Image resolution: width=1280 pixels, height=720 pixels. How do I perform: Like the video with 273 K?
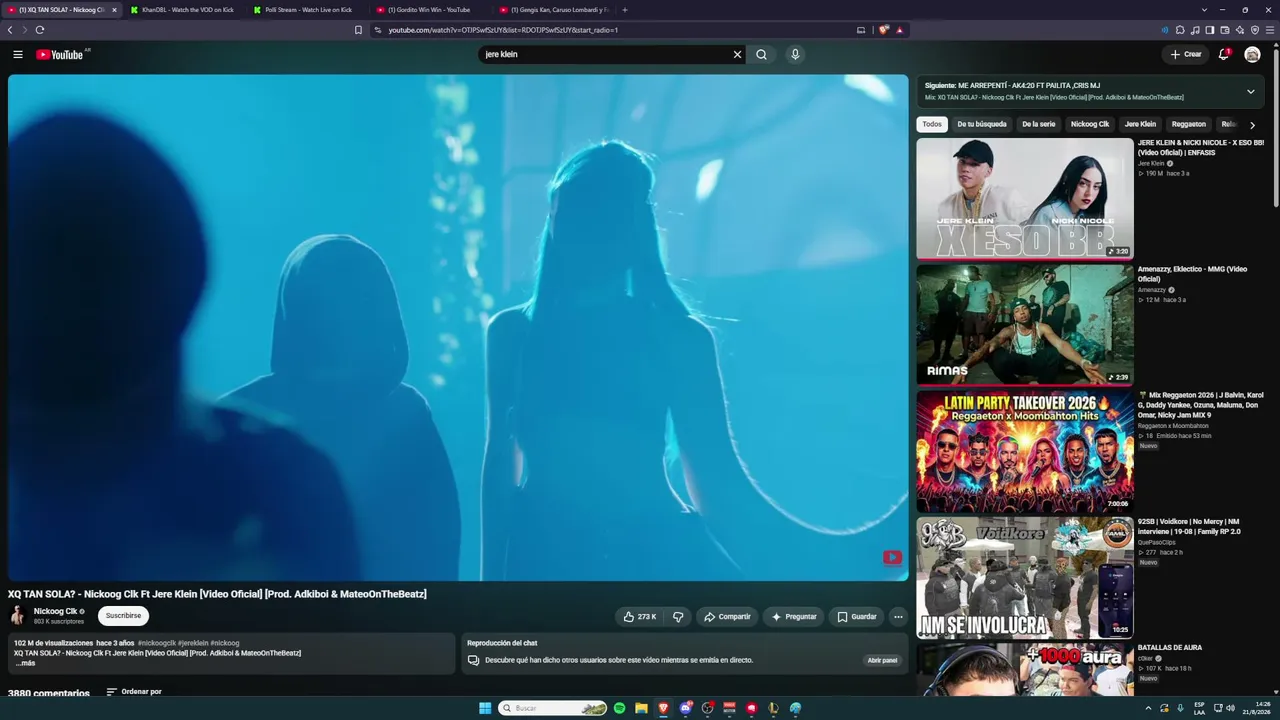pyautogui.click(x=639, y=617)
